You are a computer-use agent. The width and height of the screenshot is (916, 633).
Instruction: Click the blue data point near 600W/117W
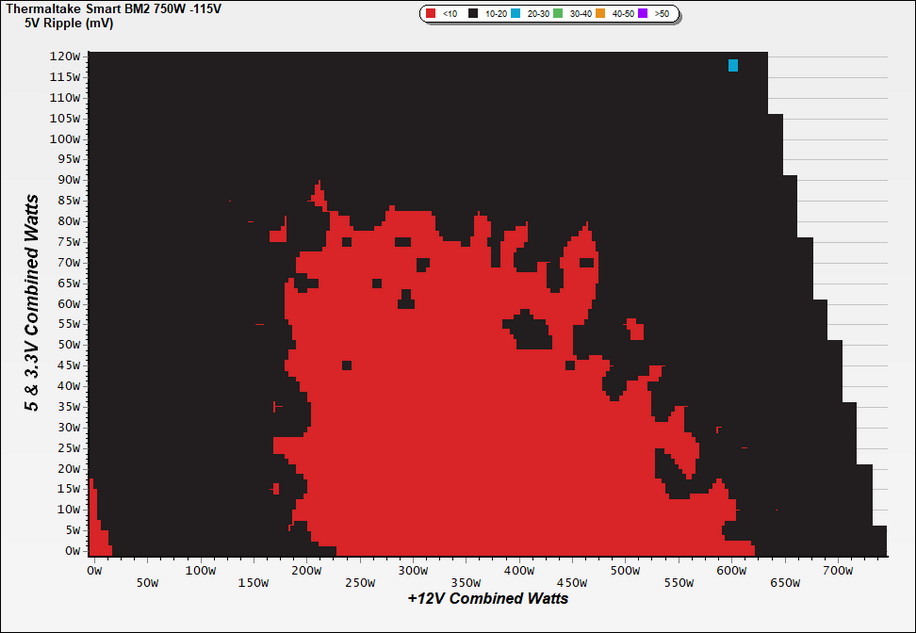[x=733, y=65]
